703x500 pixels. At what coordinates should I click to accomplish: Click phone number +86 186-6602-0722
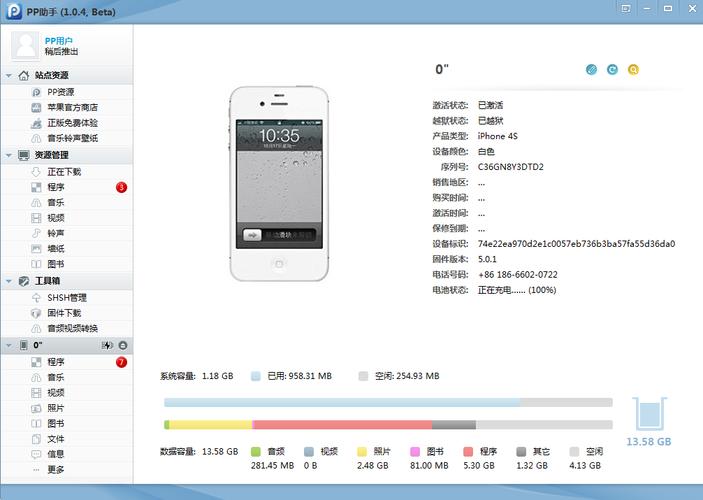tap(518, 274)
